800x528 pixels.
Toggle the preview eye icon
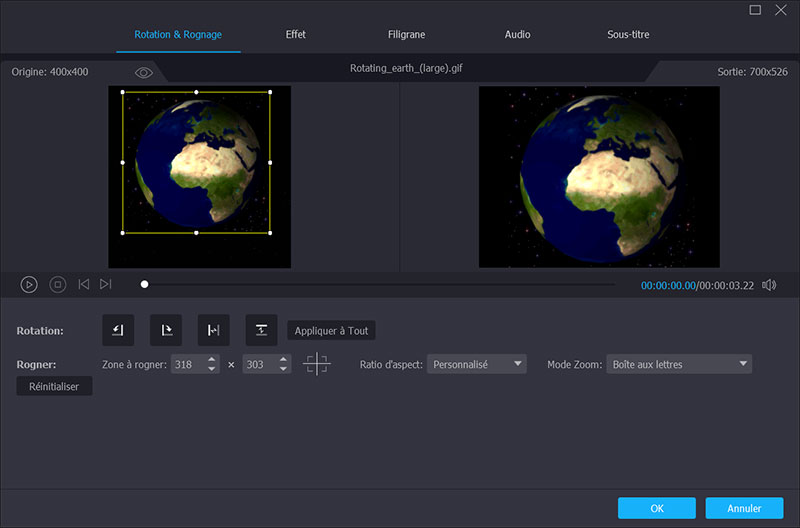tap(144, 73)
